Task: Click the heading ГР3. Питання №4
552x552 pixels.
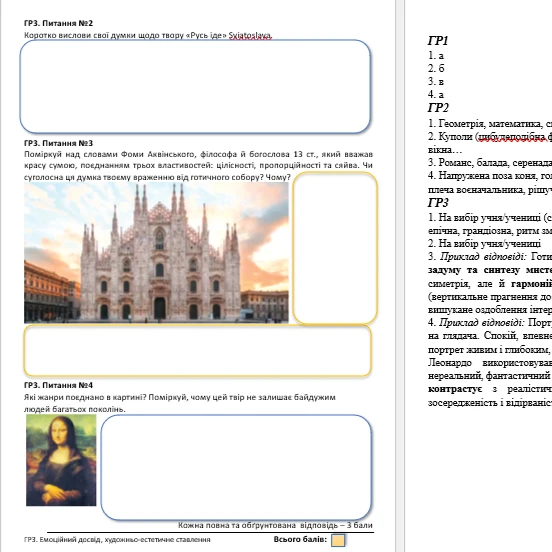Action: [58, 385]
